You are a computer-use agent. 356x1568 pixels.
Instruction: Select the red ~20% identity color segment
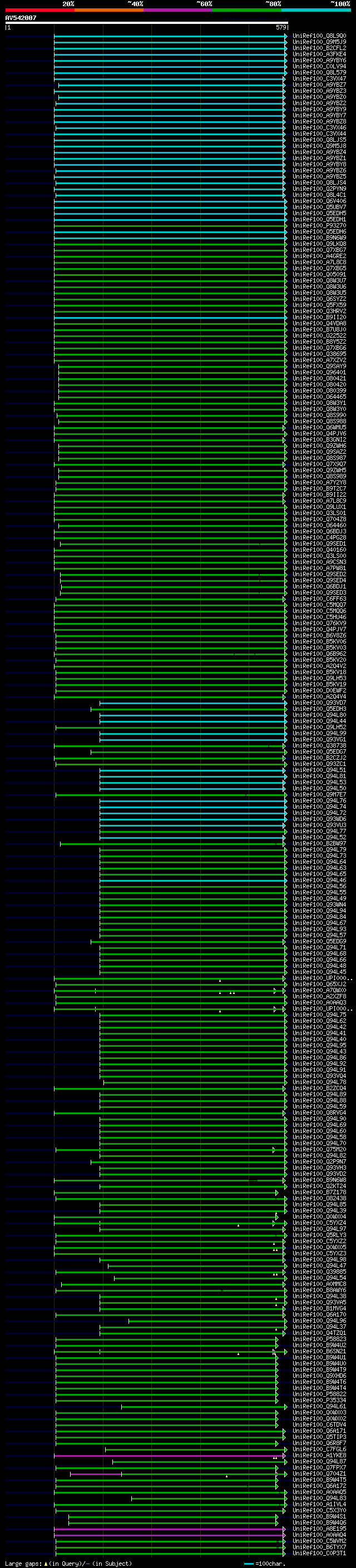pos(39,10)
